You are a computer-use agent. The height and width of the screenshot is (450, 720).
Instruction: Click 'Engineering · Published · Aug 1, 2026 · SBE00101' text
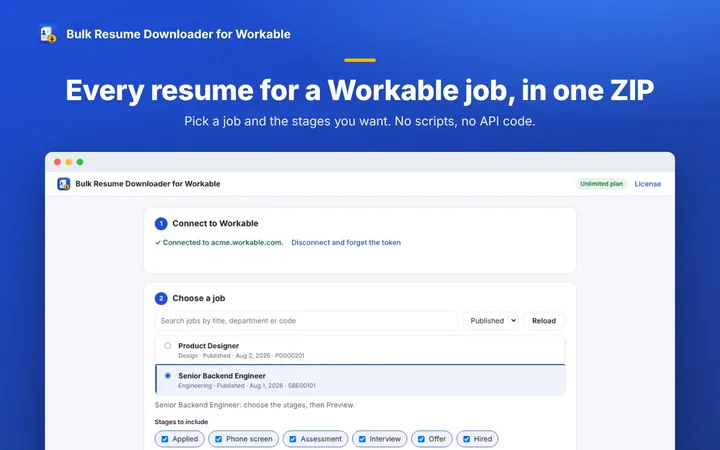pos(247,386)
